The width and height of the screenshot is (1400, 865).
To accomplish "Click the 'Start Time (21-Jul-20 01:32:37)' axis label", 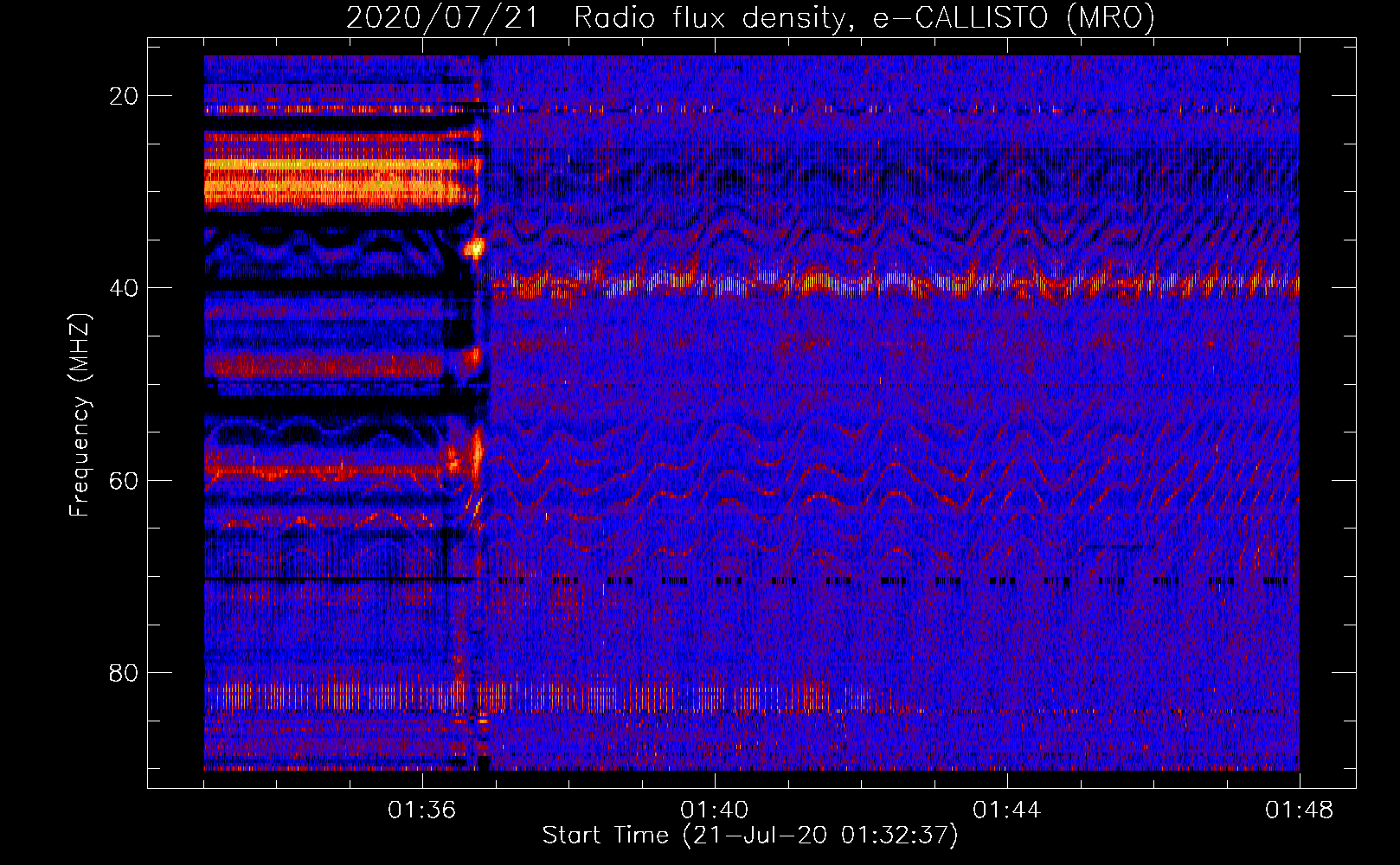I will (750, 836).
